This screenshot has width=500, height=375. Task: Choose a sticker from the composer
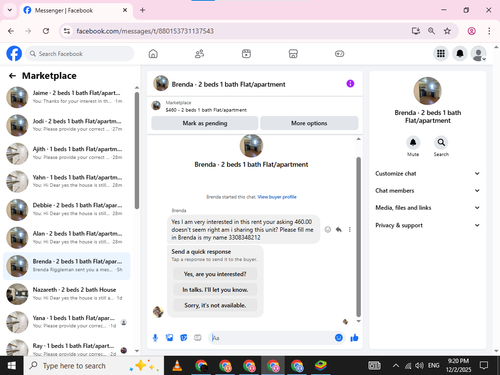(184, 338)
